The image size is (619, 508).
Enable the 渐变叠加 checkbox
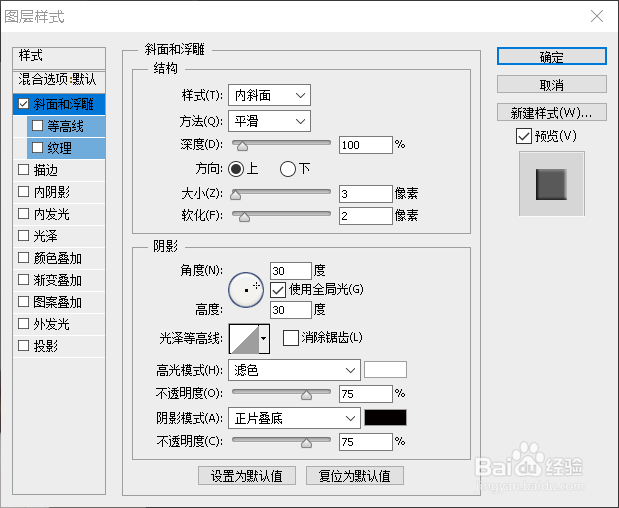click(x=24, y=279)
